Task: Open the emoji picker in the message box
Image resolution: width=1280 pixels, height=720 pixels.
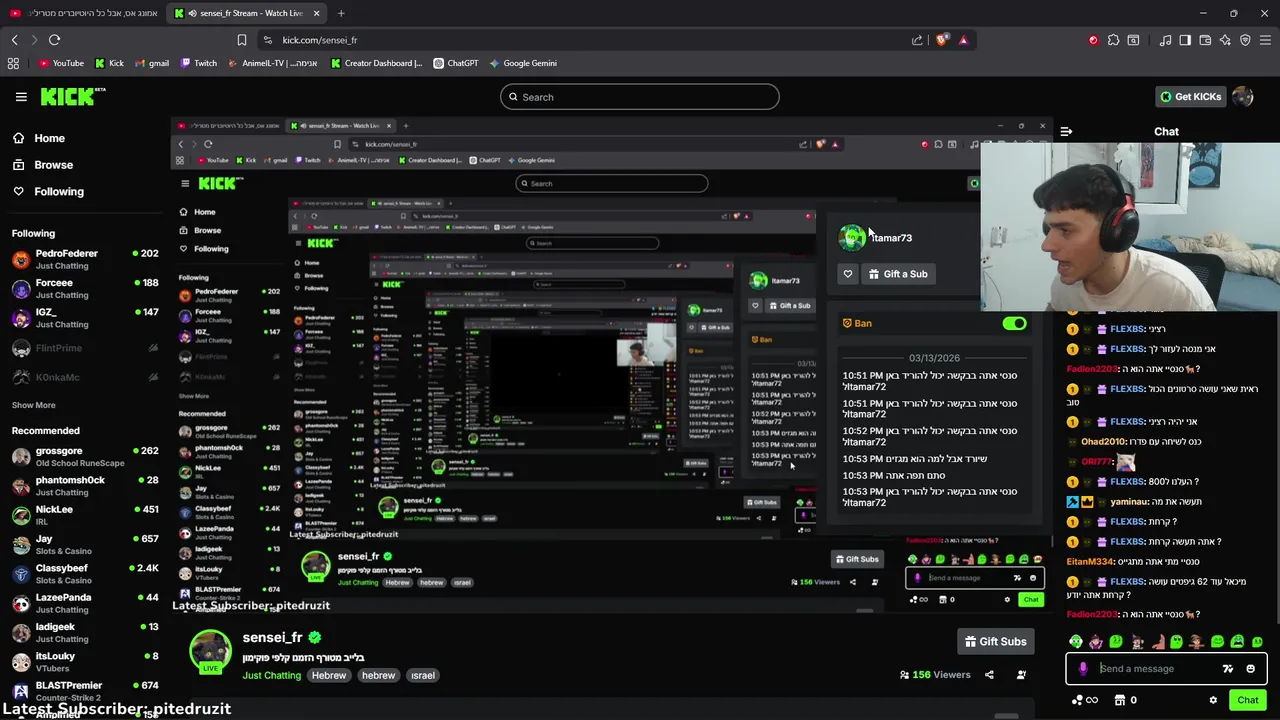Action: 1250,669
